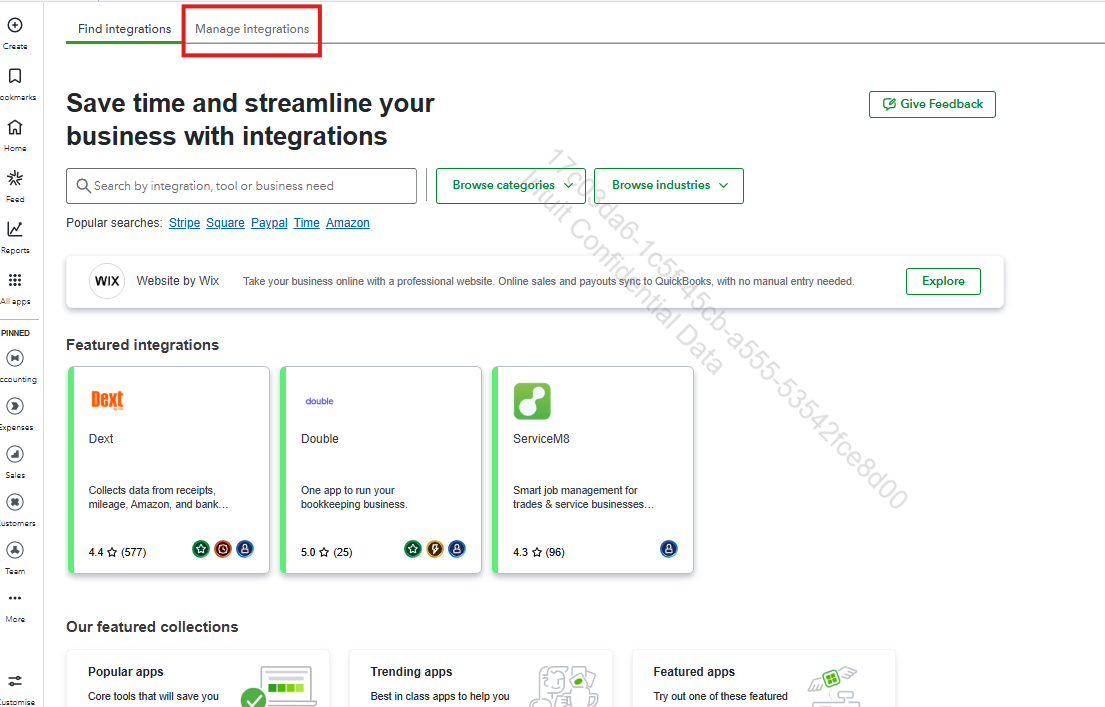Image resolution: width=1105 pixels, height=707 pixels.
Task: Open the ServiceM8 card title
Action: pyautogui.click(x=541, y=439)
